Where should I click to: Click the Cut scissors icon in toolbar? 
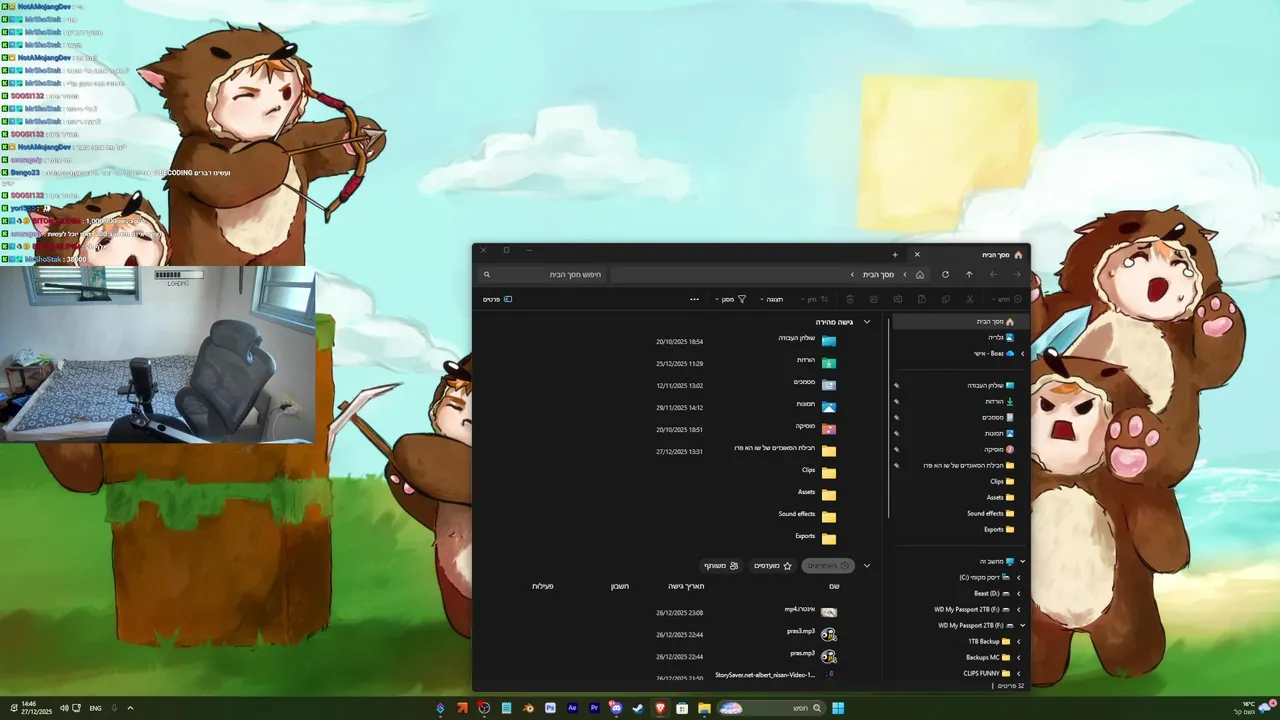[970, 299]
